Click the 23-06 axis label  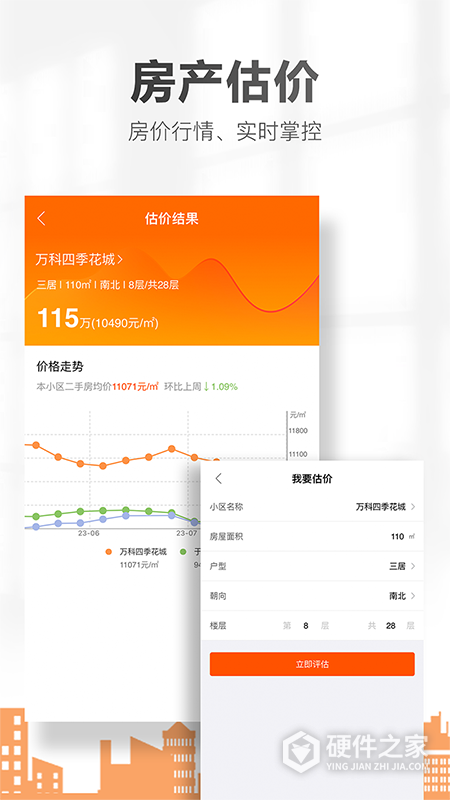[88, 533]
